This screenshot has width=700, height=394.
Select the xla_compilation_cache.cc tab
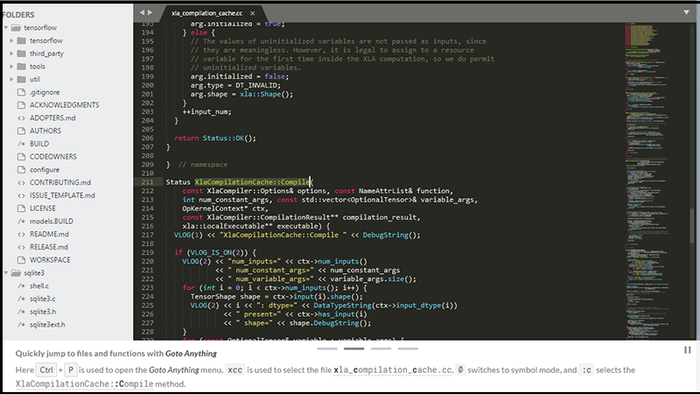point(207,13)
